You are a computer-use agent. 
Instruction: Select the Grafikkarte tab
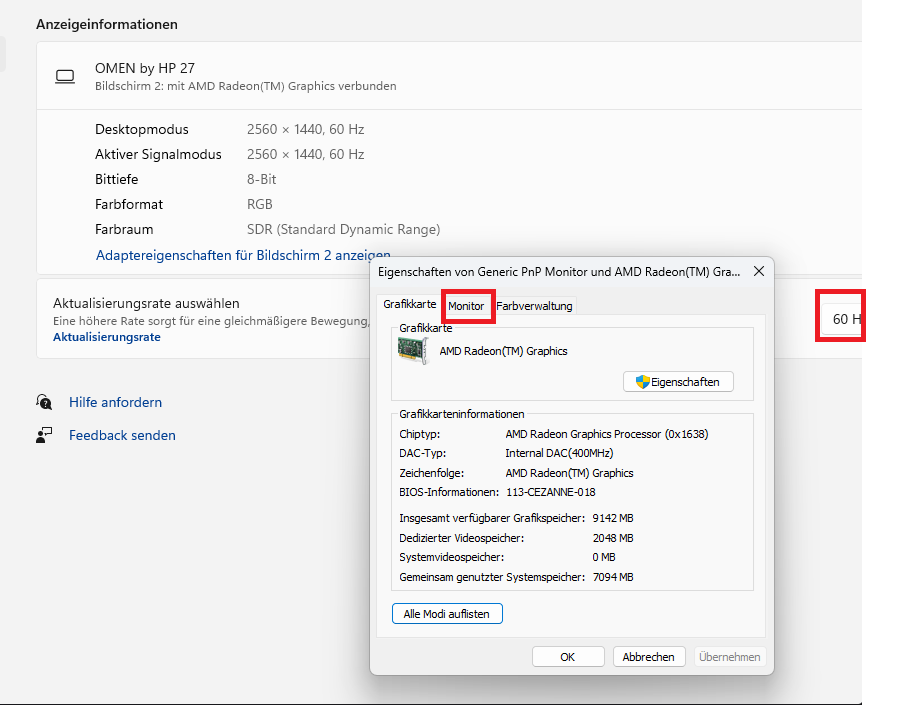(x=409, y=304)
